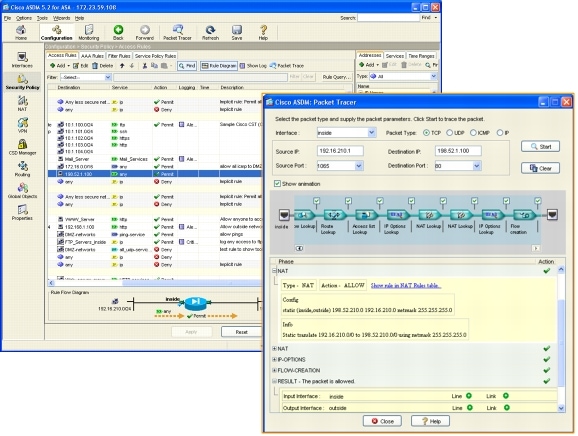Close the Packet Tracer with Close button
578x436 pixels.
[382, 421]
